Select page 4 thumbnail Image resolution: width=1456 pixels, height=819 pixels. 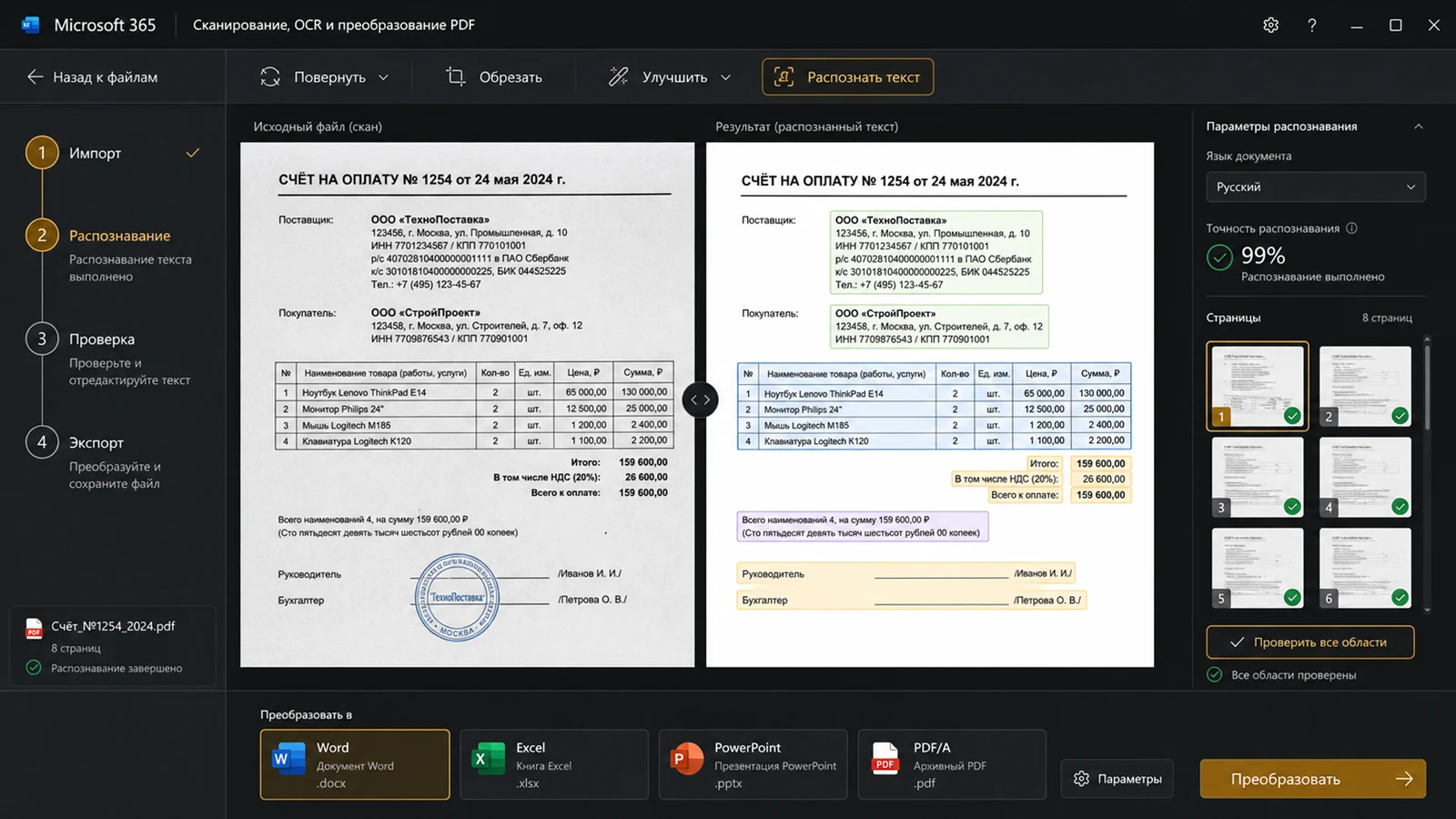[x=1365, y=477]
